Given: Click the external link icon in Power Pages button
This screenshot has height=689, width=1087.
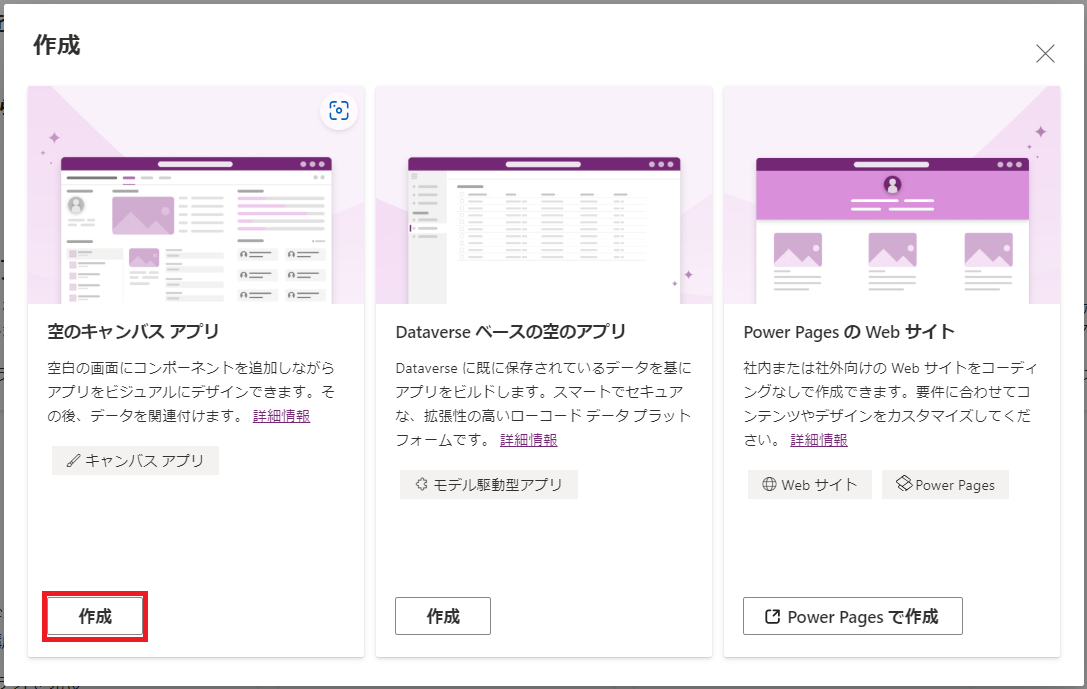Looking at the screenshot, I should coord(772,616).
